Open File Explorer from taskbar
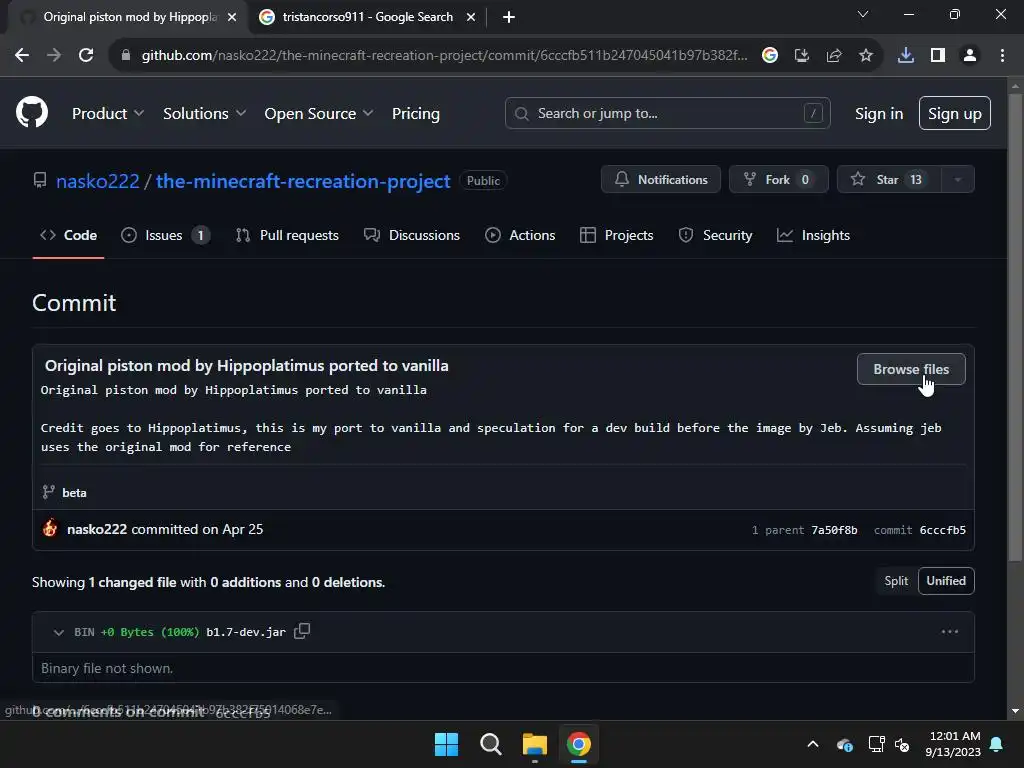Viewport: 1024px width, 768px height. [534, 744]
